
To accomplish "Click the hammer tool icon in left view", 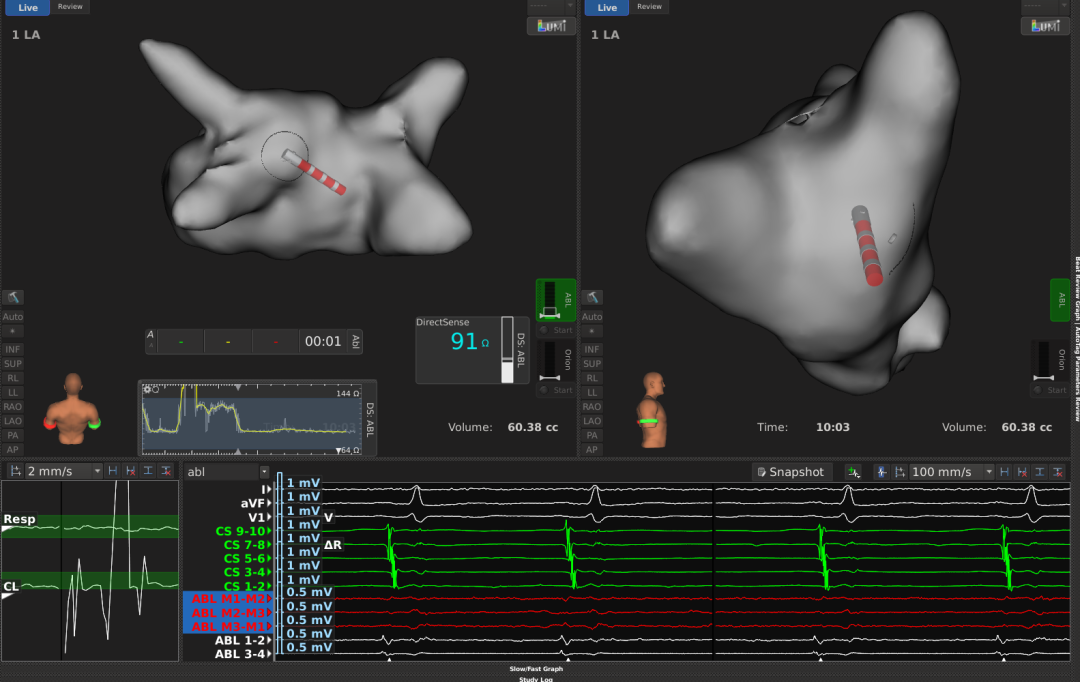I will point(13,297).
